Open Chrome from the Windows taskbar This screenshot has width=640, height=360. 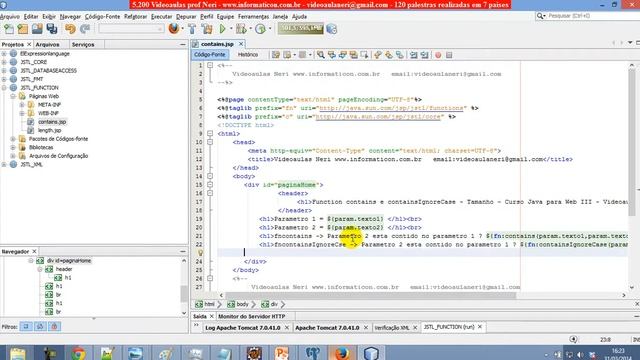click(x=78, y=353)
